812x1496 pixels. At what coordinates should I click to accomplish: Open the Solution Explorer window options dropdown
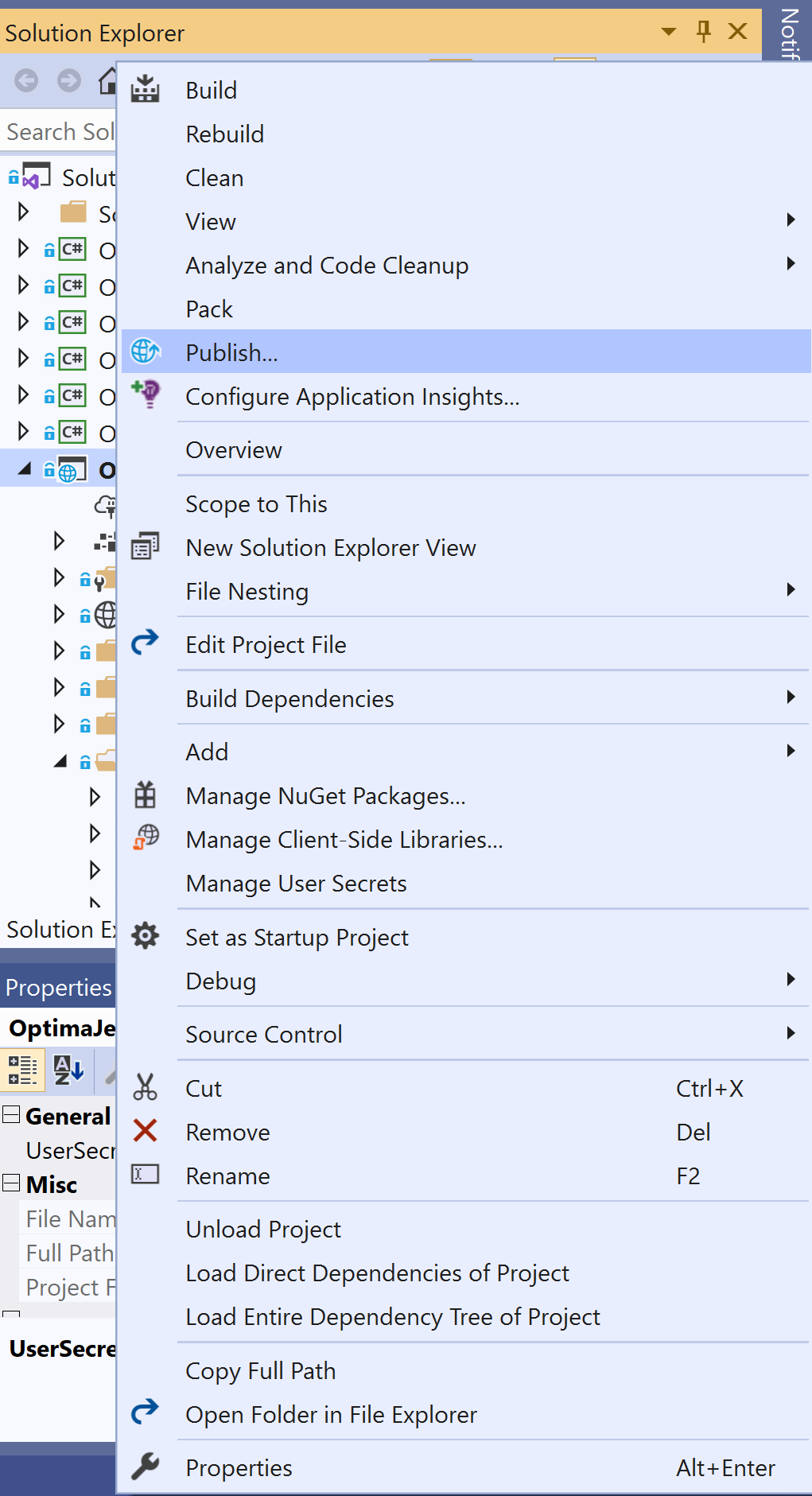[x=669, y=32]
